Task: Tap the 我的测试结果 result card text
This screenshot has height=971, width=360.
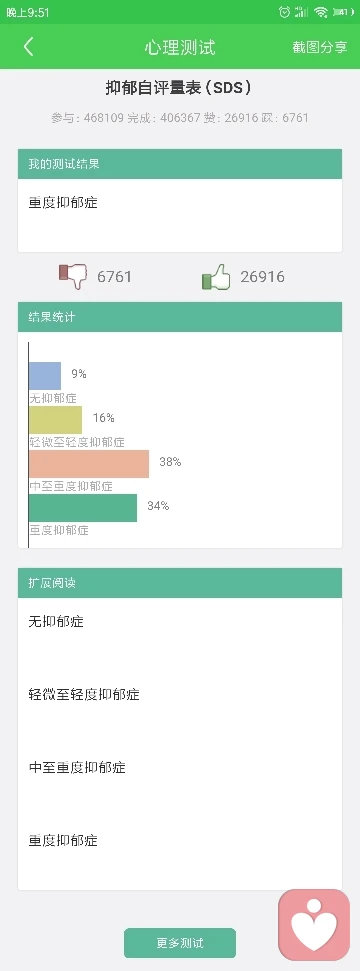Action: coord(63,202)
